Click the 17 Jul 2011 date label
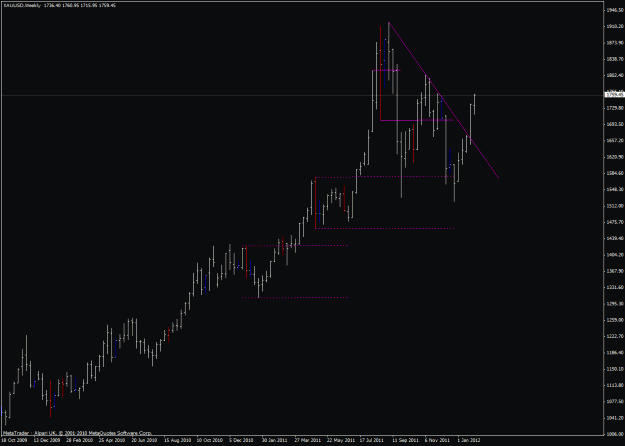Image resolution: width=625 pixels, height=446 pixels. 372,440
